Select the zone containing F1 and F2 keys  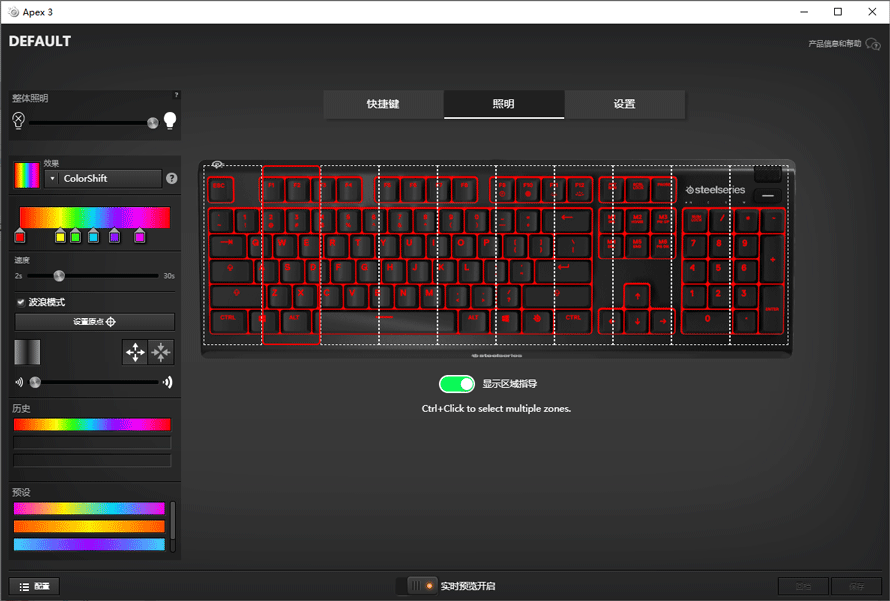click(291, 255)
